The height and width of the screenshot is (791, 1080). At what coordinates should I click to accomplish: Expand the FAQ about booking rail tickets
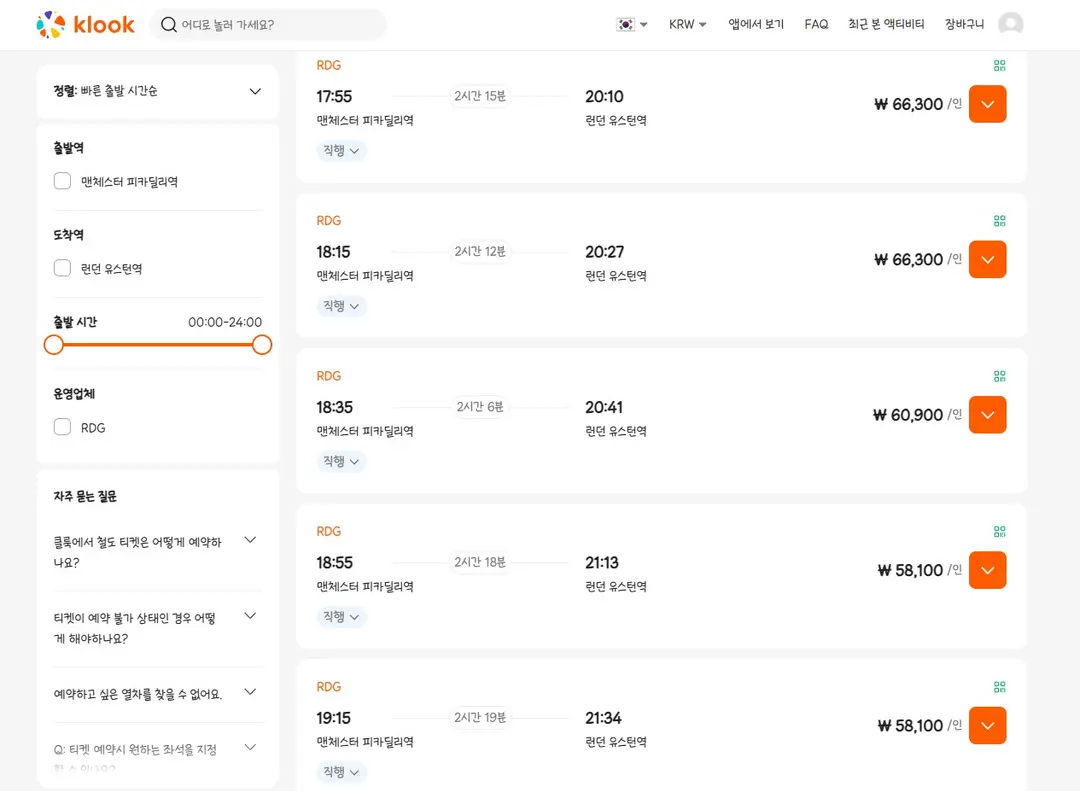[157, 552]
